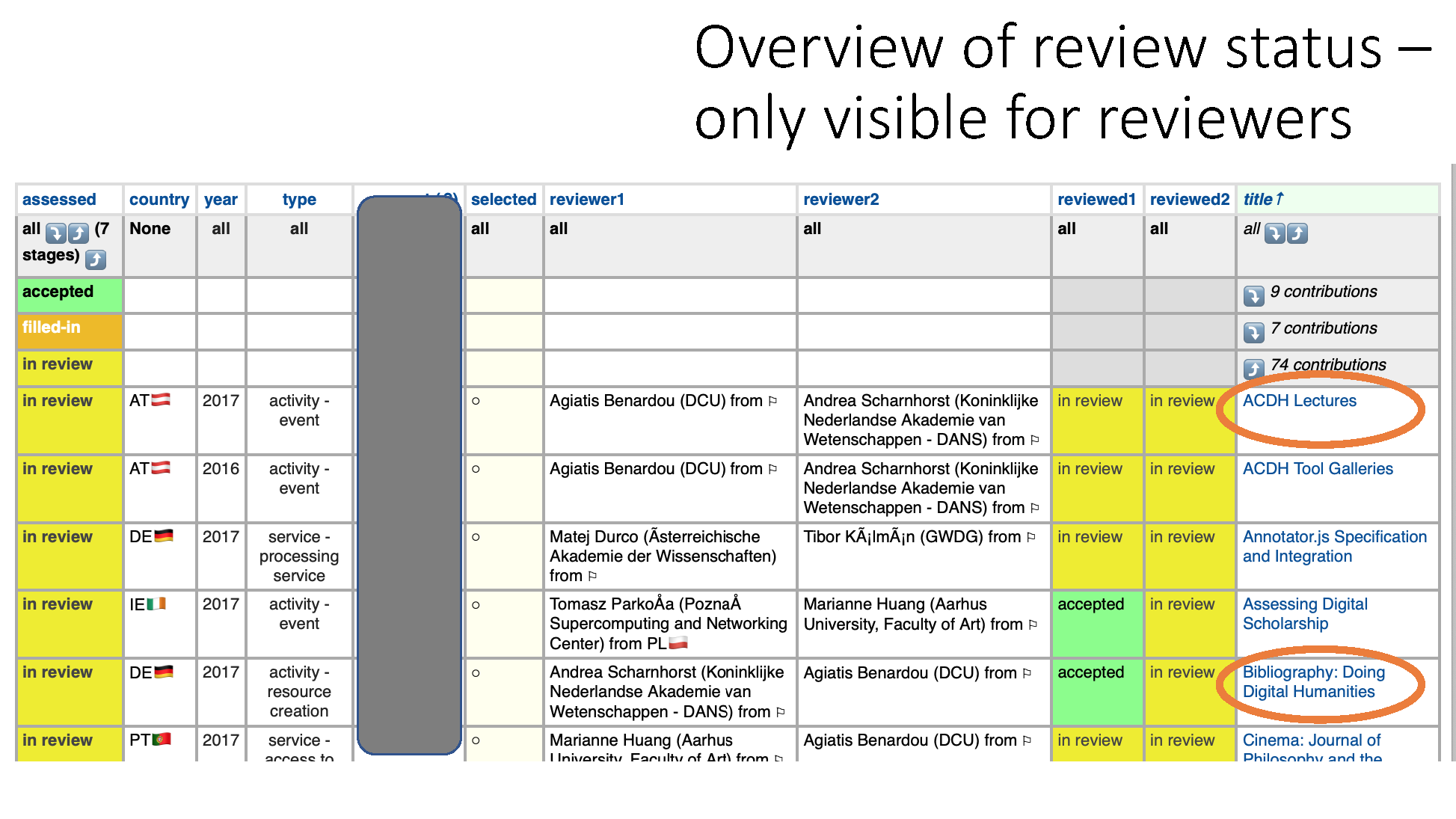Image resolution: width=1456 pixels, height=819 pixels.
Task: Click the green accepted cell in the Bibliography row
Action: point(1097,692)
